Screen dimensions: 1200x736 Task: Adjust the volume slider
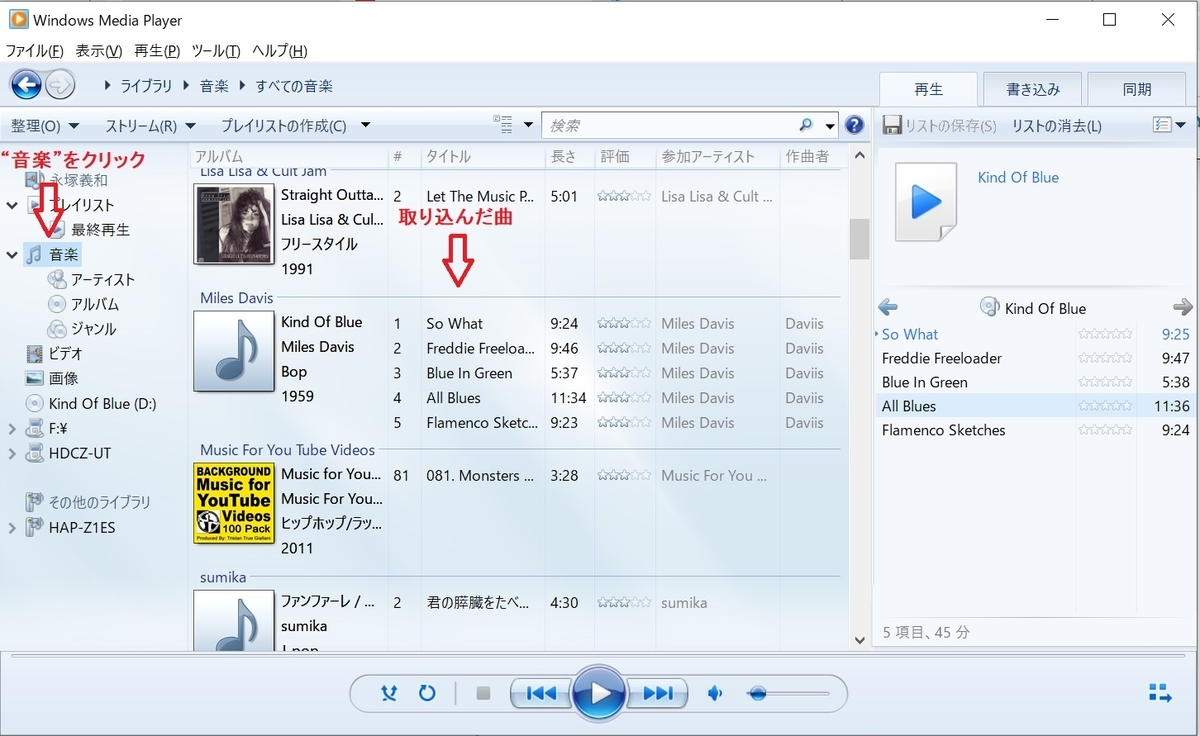click(788, 693)
